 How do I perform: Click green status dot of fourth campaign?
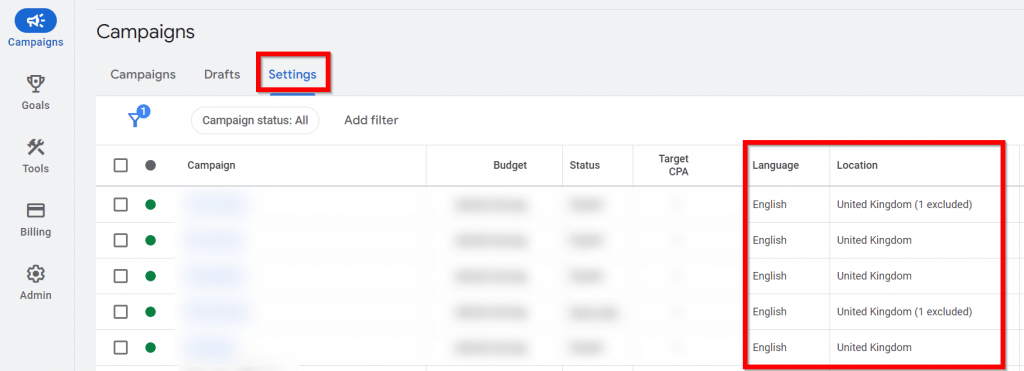click(150, 312)
